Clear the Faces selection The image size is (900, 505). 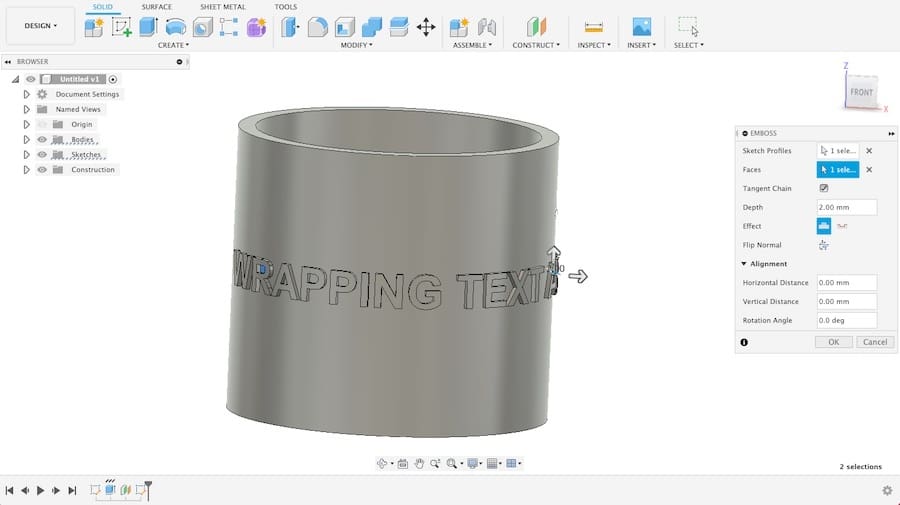point(869,170)
